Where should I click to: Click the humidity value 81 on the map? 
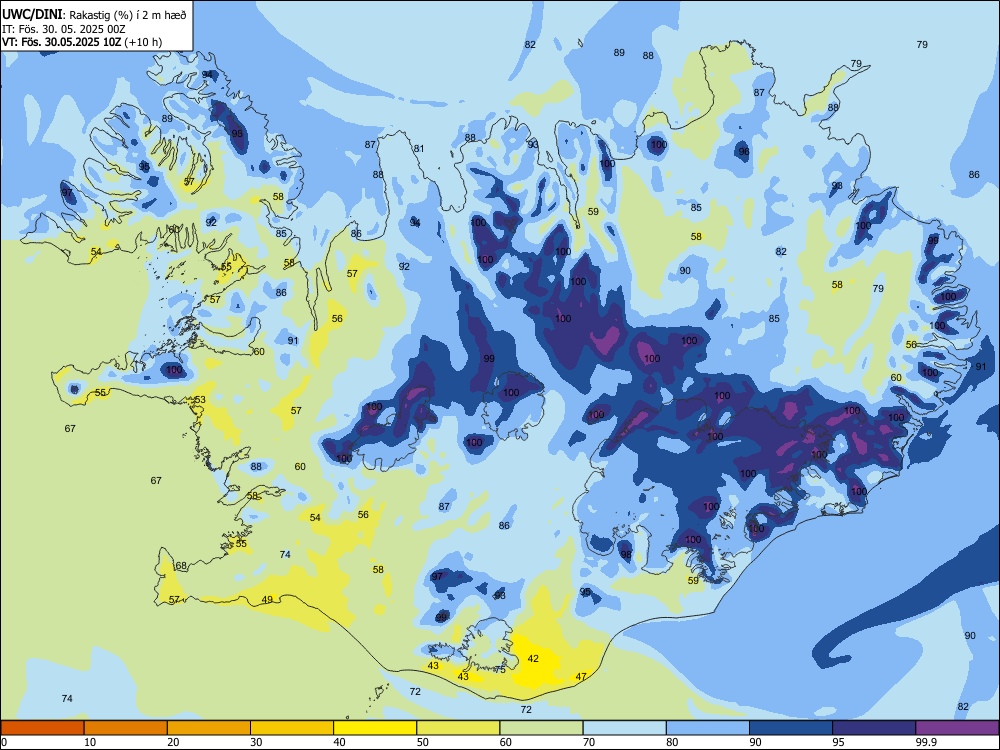point(419,149)
